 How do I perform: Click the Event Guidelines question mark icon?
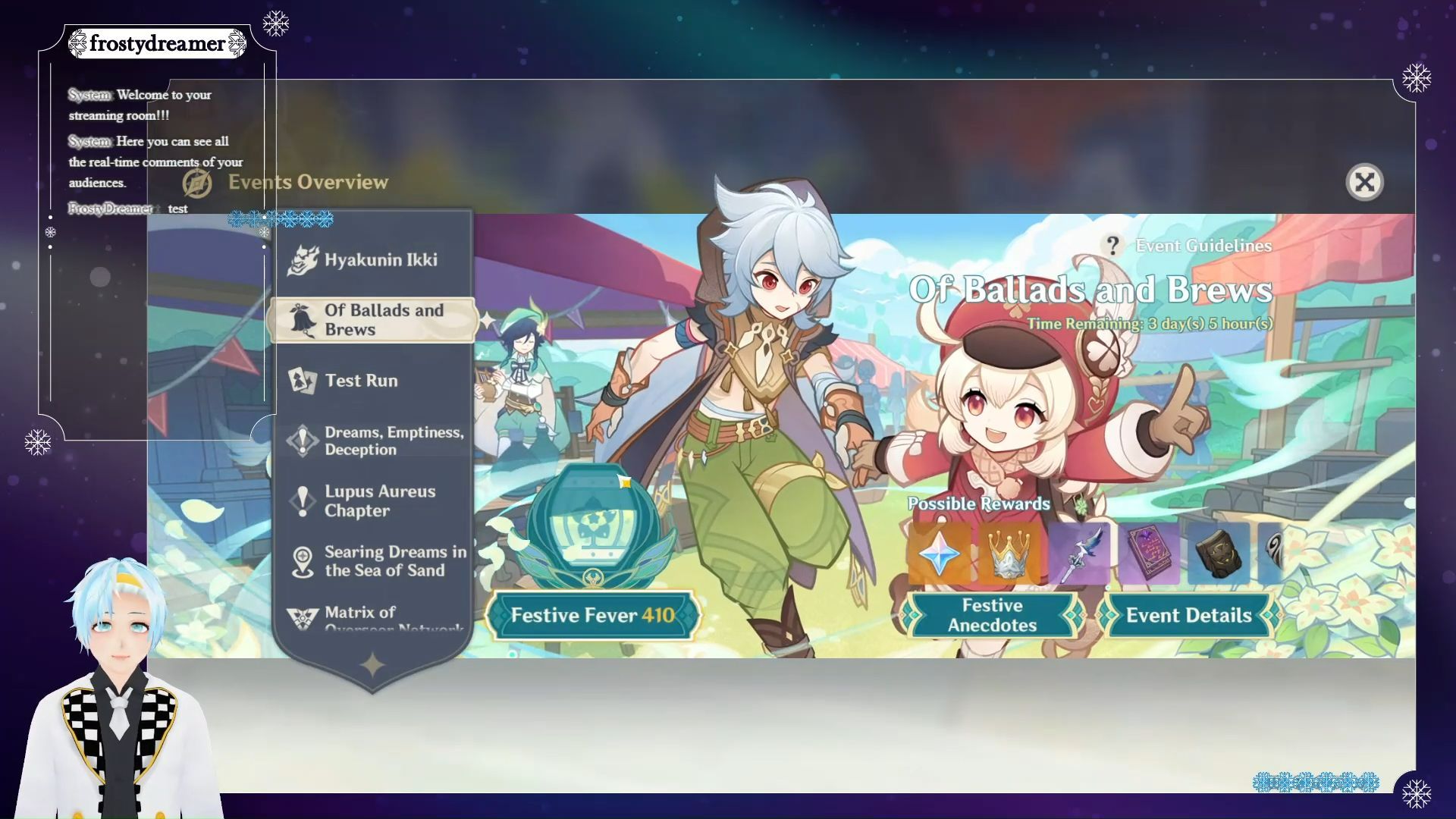(1112, 246)
